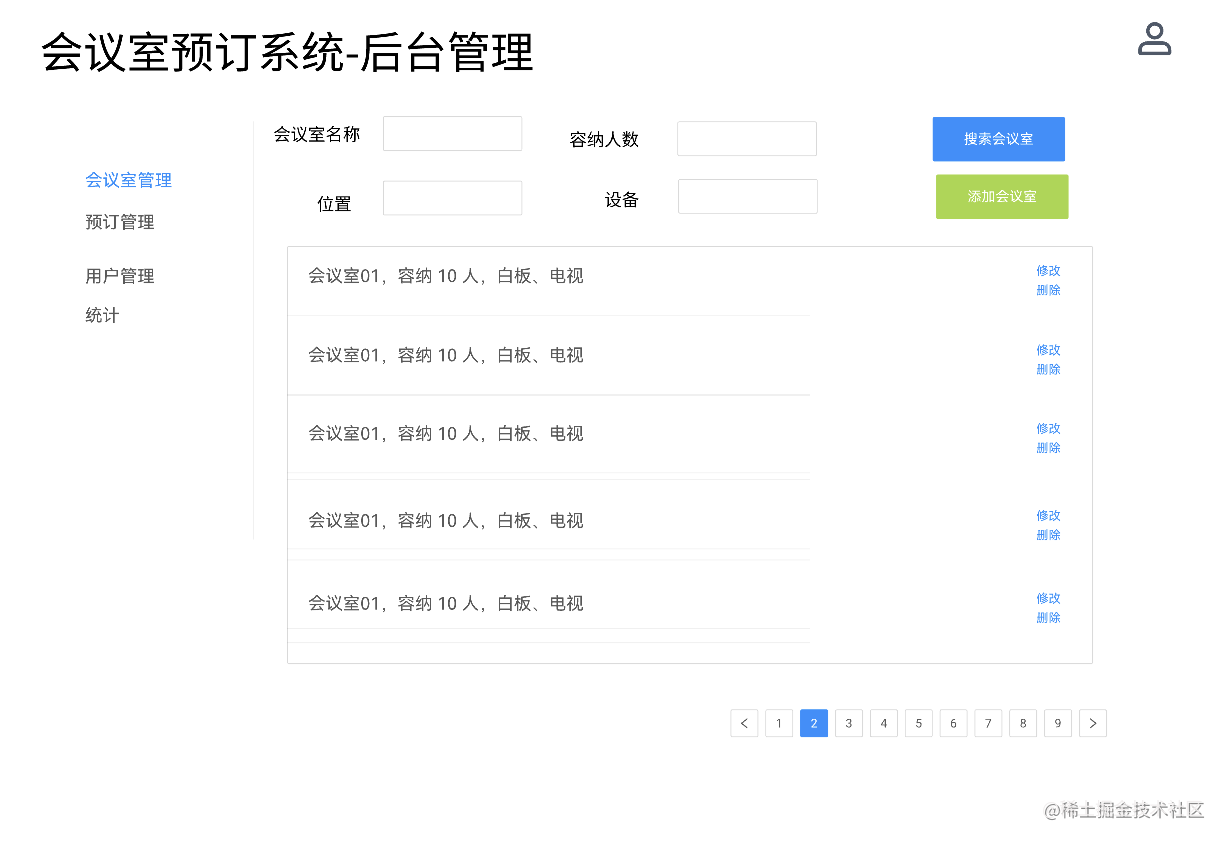Click the 位置 field label

click(x=334, y=204)
